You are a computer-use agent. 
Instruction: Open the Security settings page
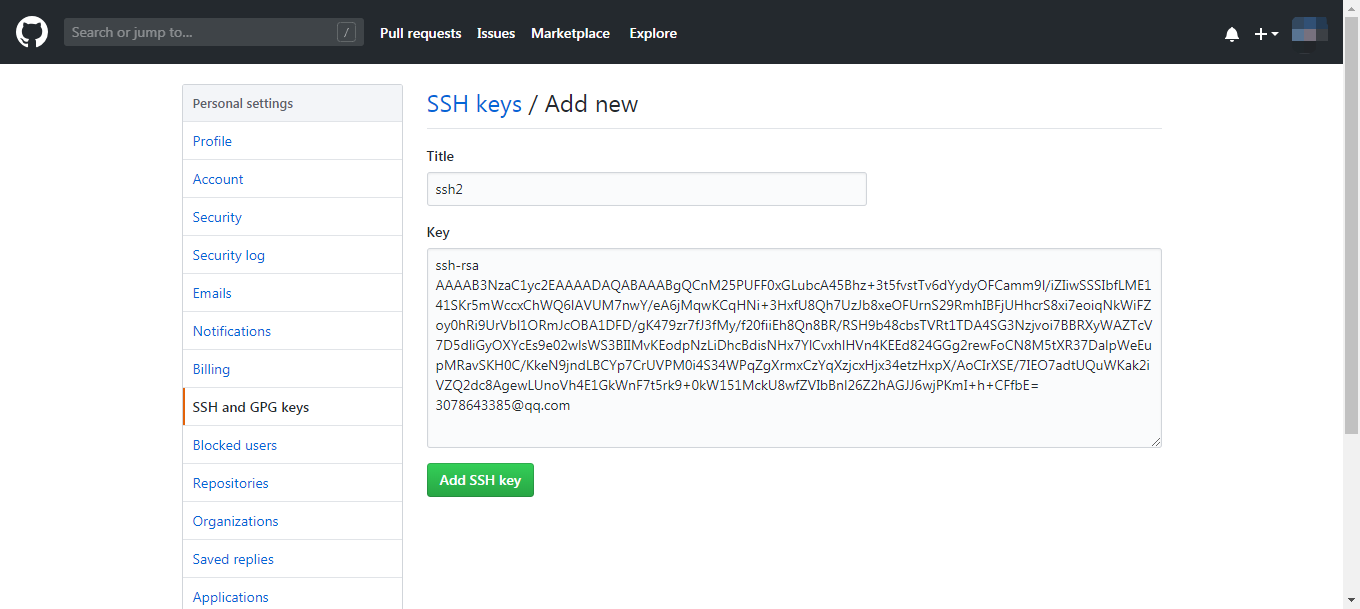click(x=292, y=217)
